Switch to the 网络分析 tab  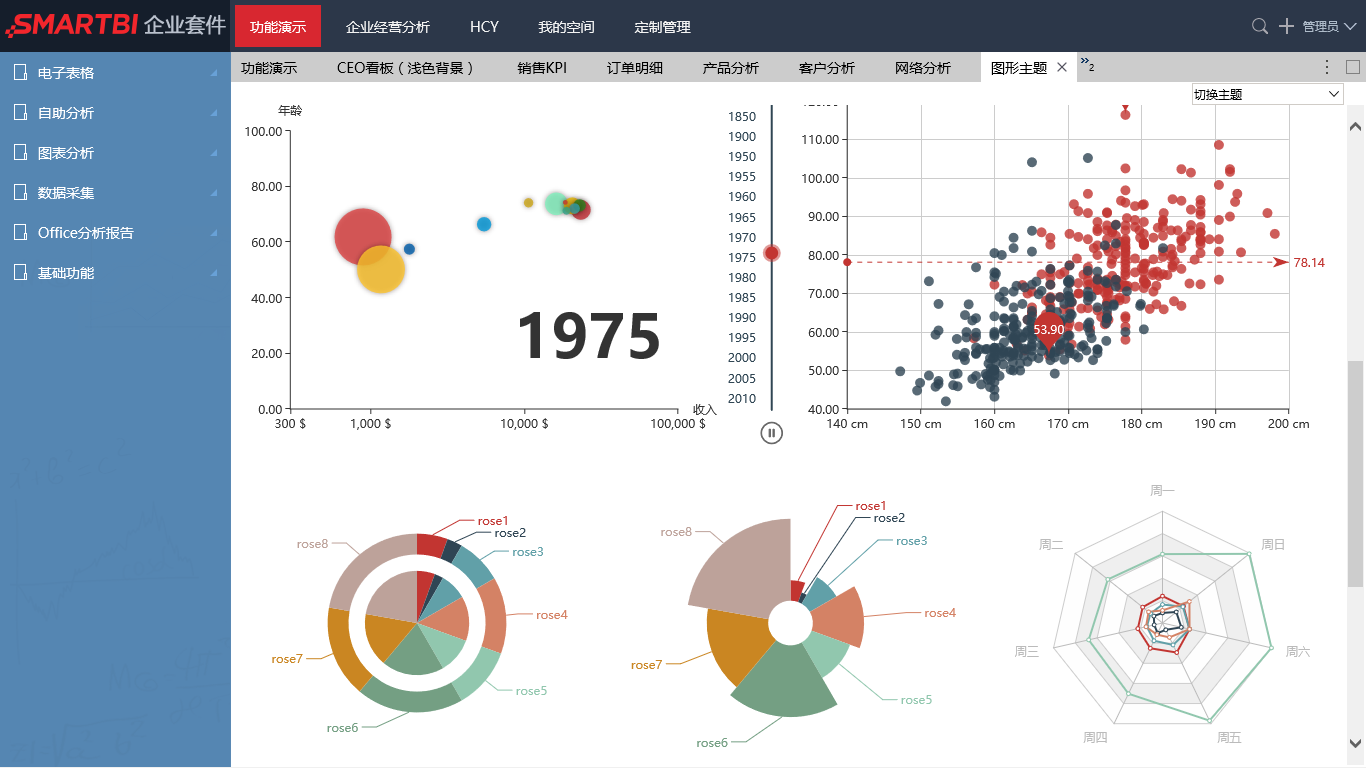(923, 68)
